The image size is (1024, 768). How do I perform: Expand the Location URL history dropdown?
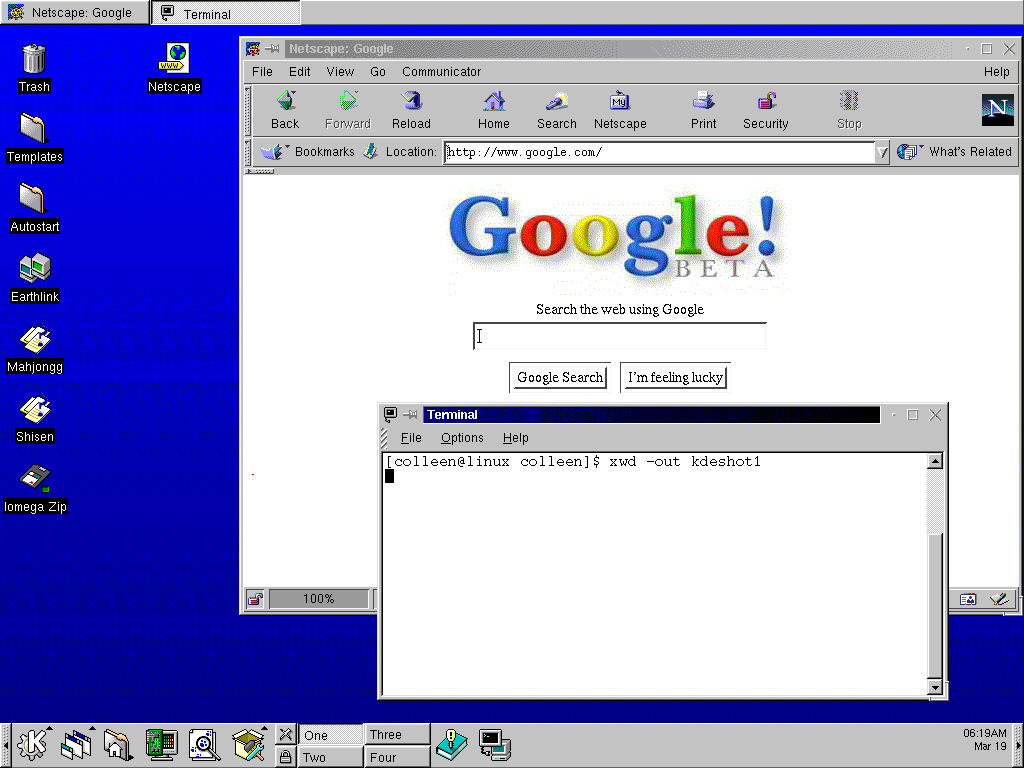pyautogui.click(x=882, y=152)
